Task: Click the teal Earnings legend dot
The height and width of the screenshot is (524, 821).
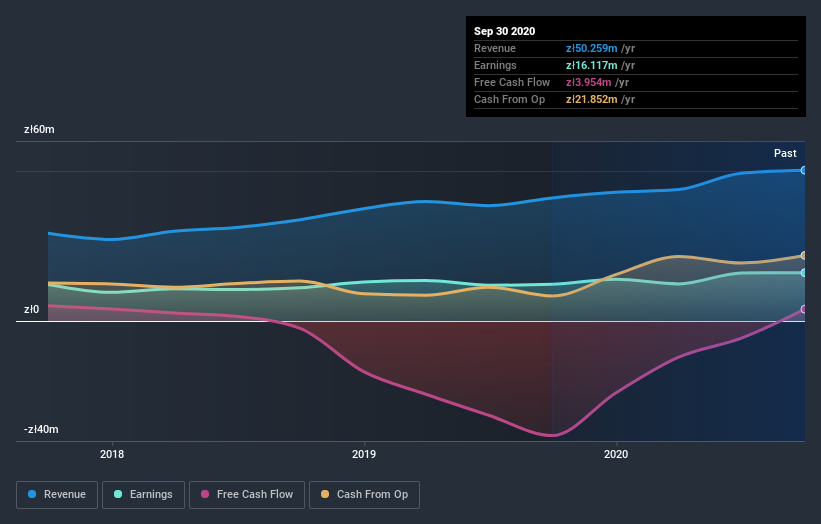Action: (118, 494)
